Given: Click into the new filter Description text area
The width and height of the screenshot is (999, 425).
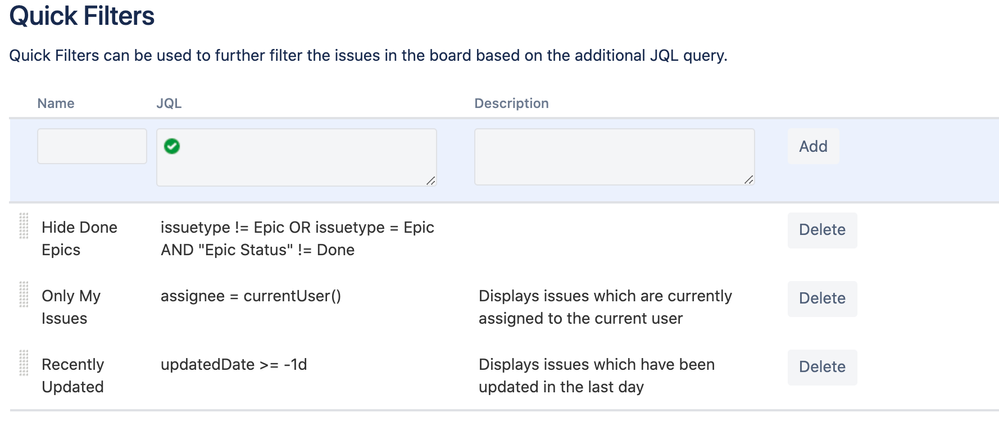Looking at the screenshot, I should pos(614,157).
